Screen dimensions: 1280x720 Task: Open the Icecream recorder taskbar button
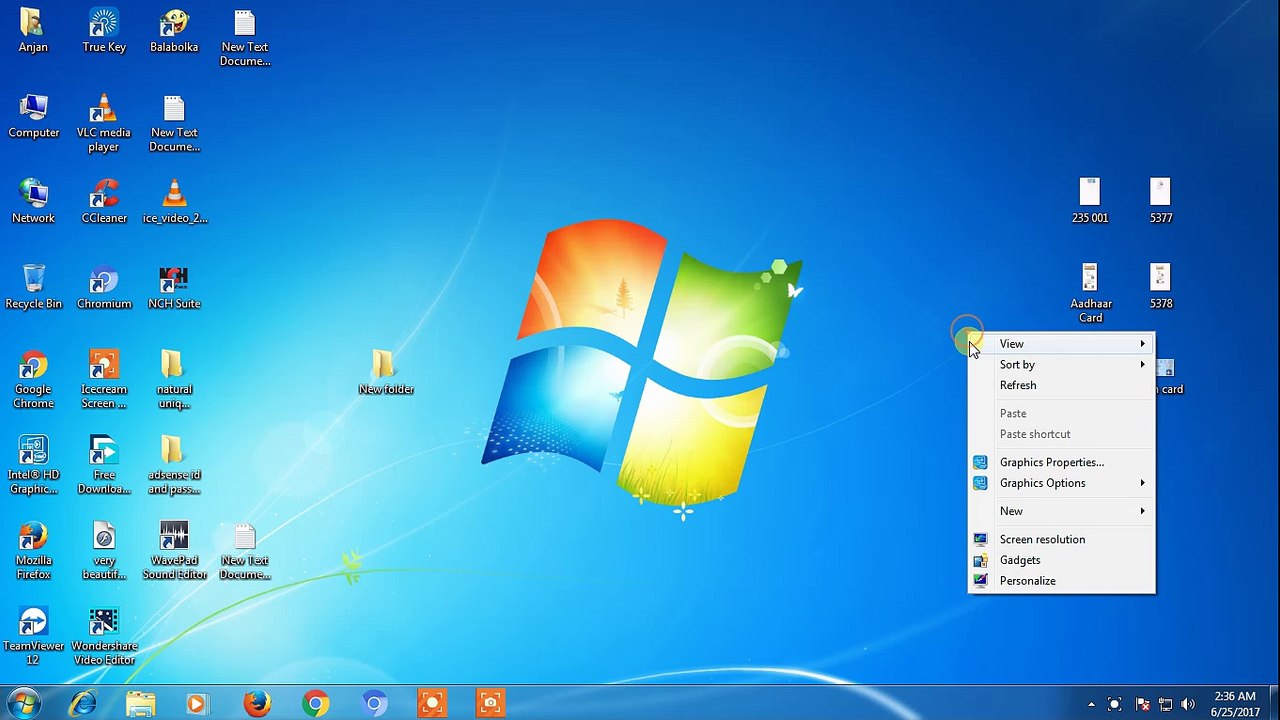[432, 704]
